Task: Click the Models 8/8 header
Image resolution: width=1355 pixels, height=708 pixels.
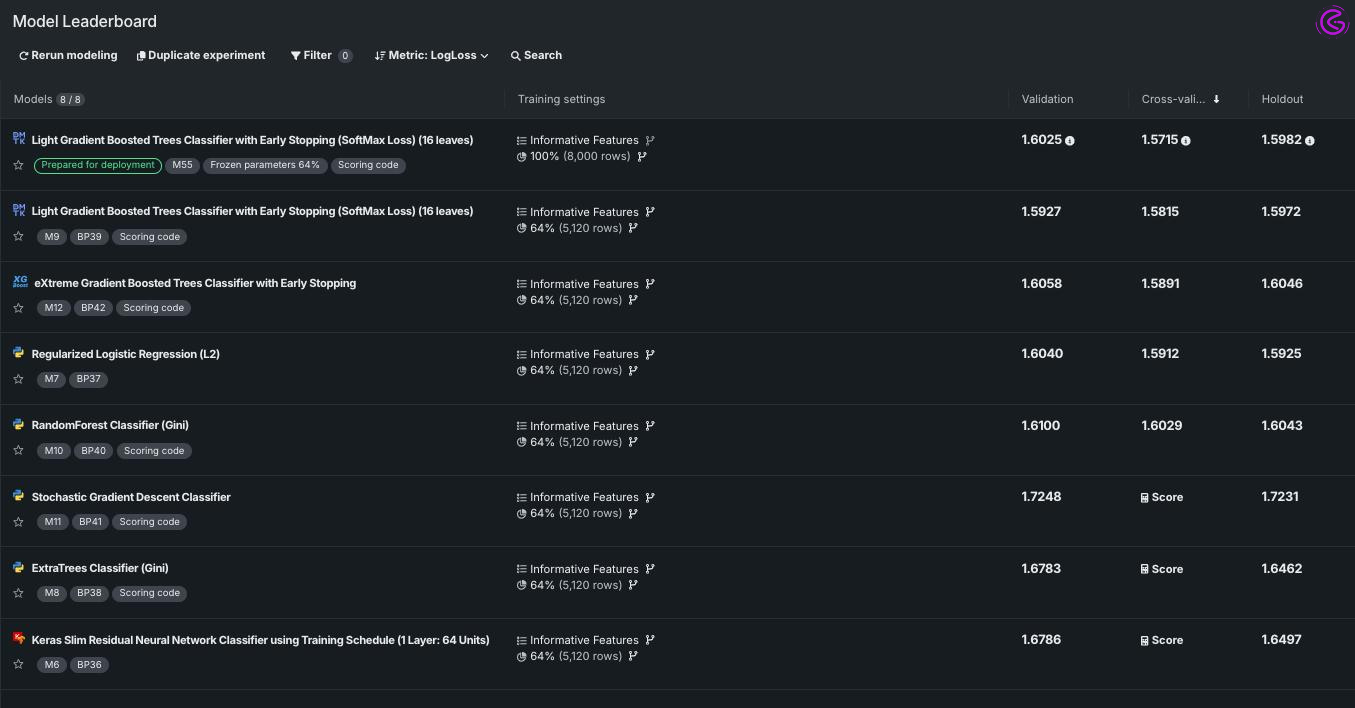Action: pos(48,99)
